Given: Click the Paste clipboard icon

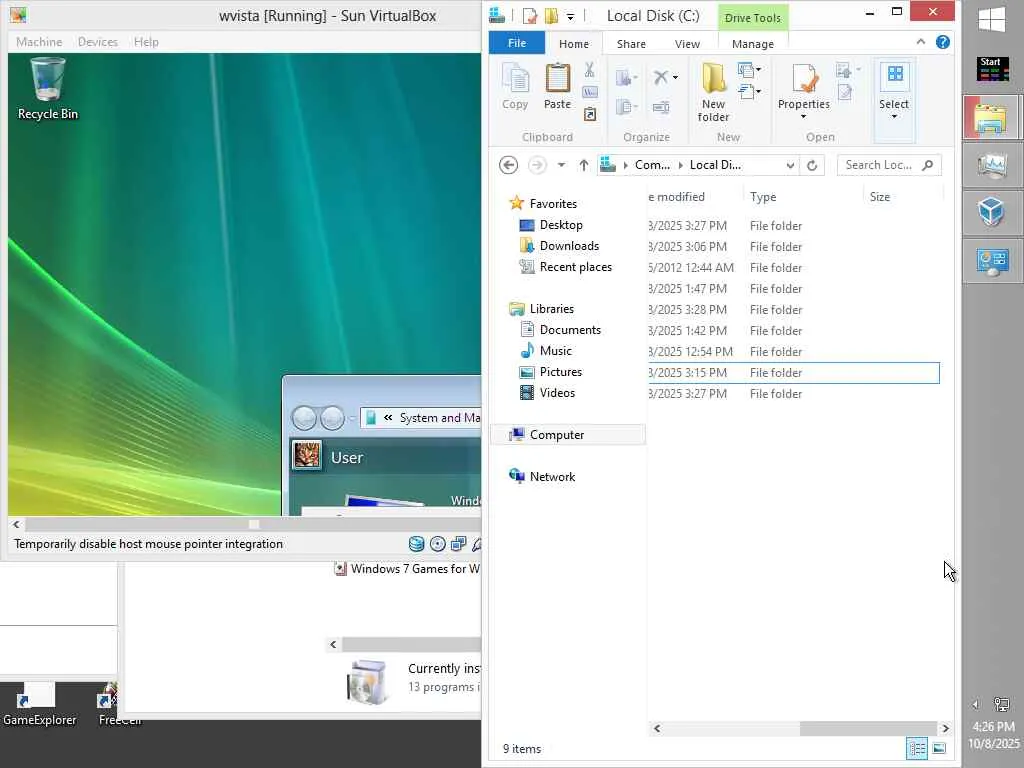Looking at the screenshot, I should click(x=557, y=80).
